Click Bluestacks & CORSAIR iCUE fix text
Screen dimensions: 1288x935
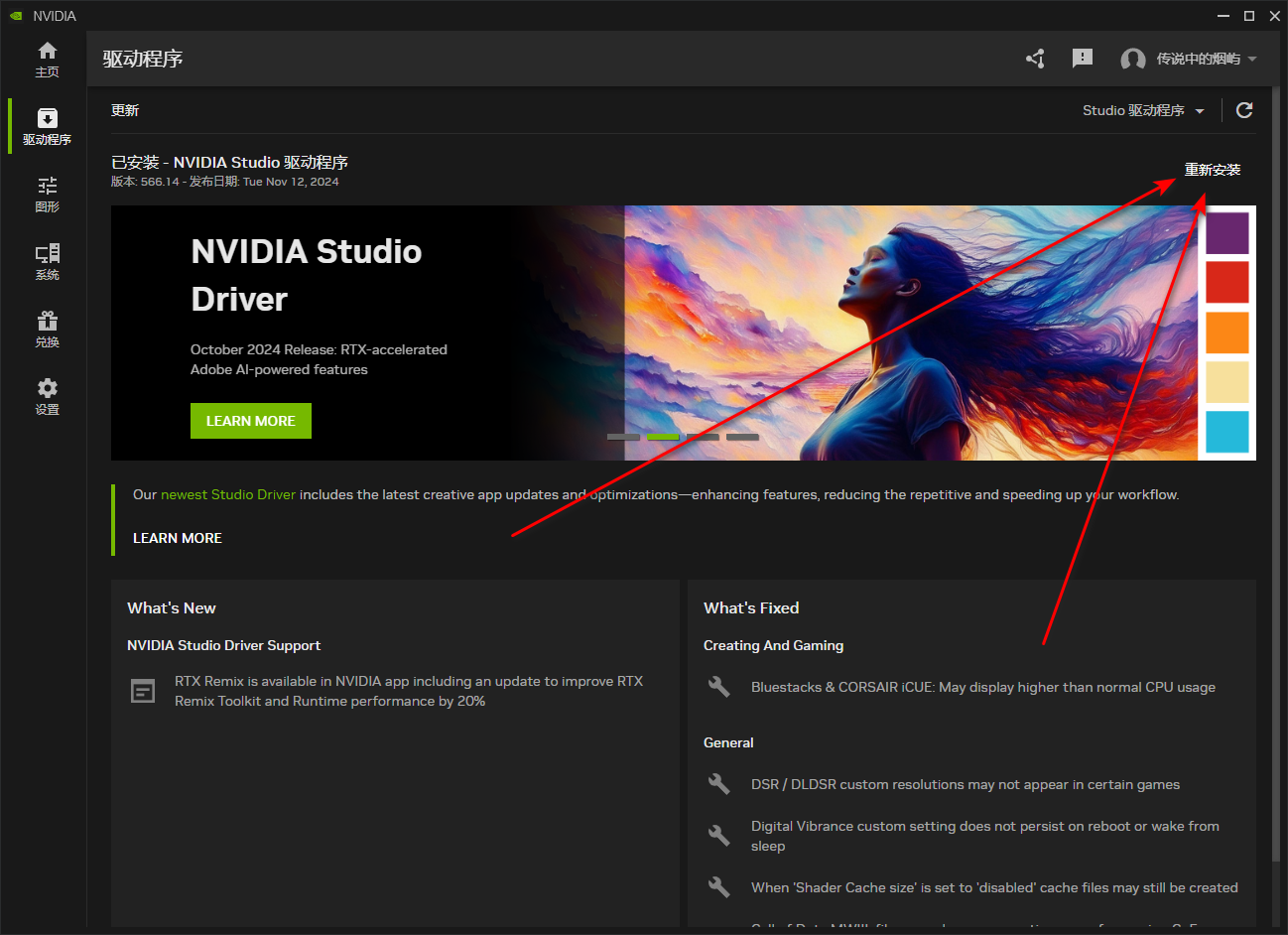click(983, 687)
